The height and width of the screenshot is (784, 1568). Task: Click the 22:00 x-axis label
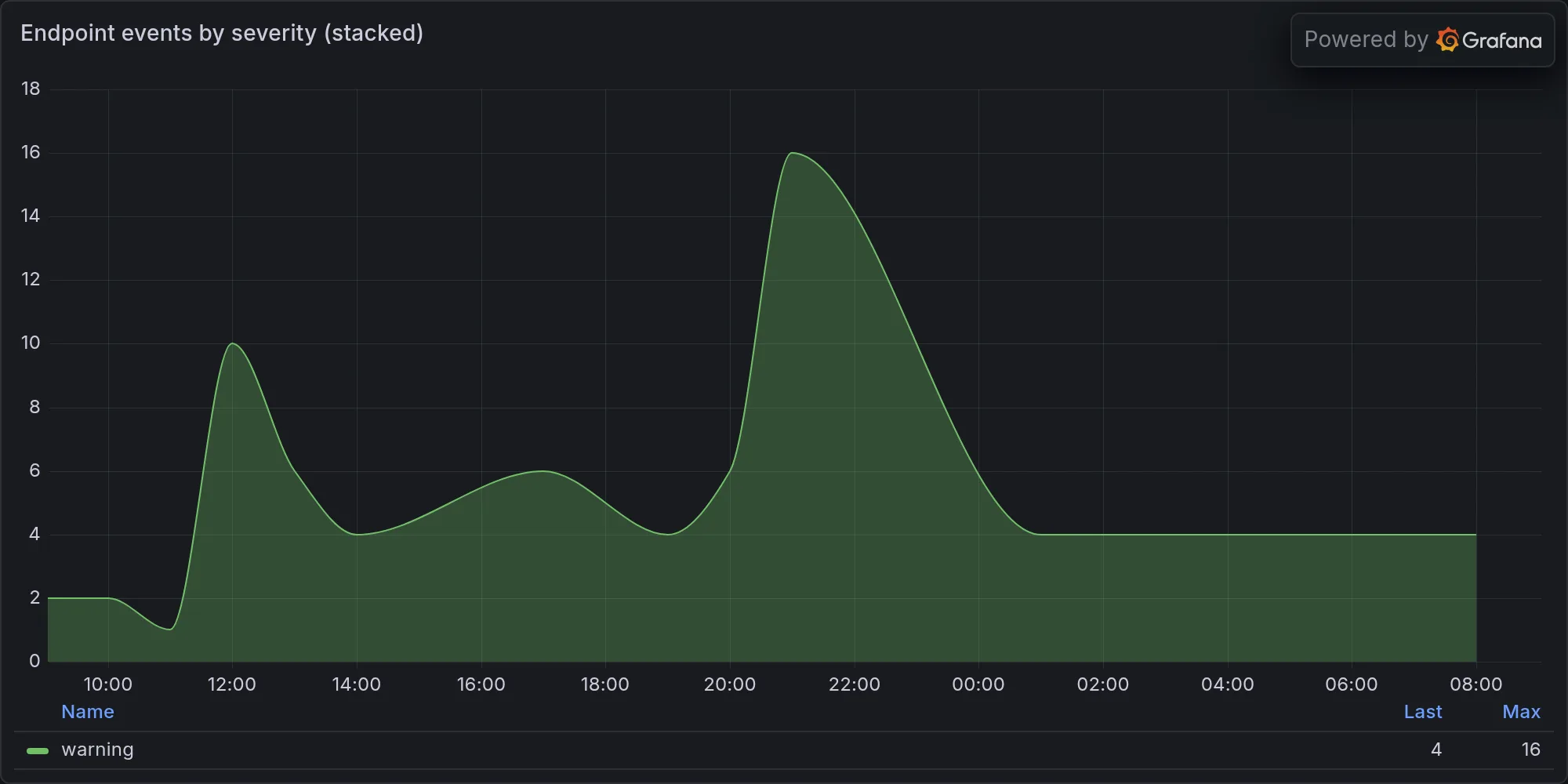(855, 684)
